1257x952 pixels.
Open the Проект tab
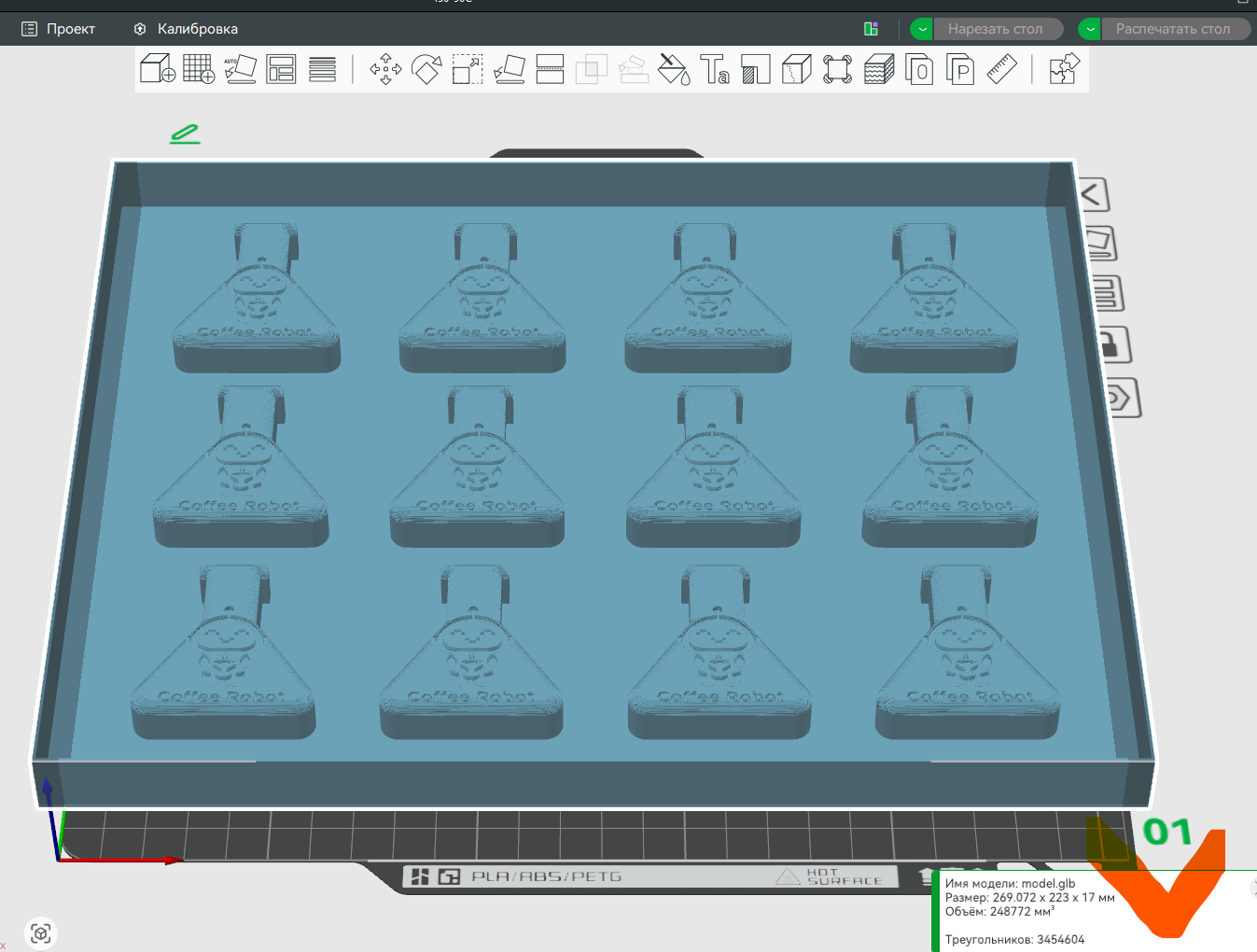[59, 29]
